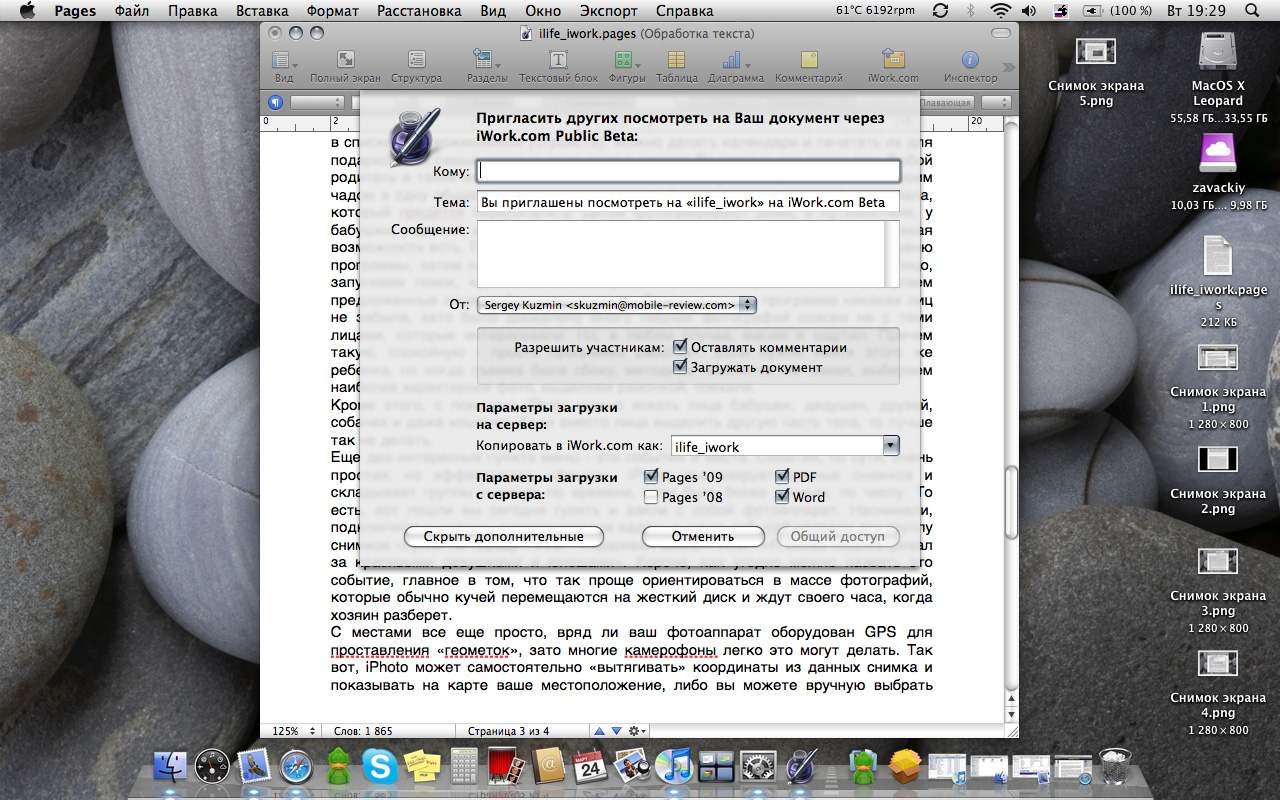Image resolution: width=1280 pixels, height=800 pixels.
Task: Open the Формат menu
Action: pos(332,10)
